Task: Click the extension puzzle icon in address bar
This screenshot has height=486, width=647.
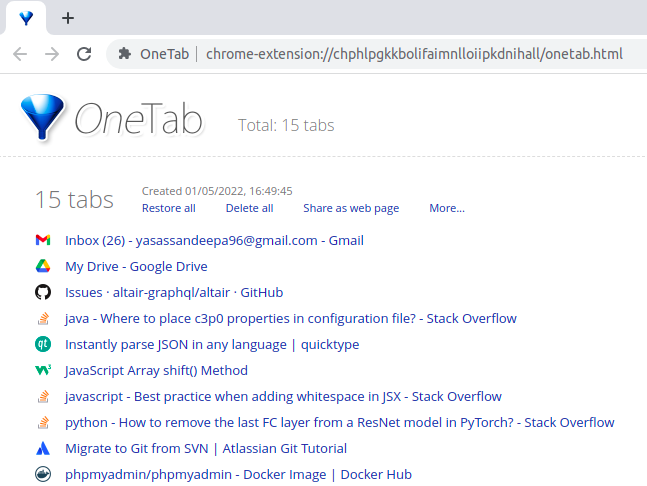Action: pyautogui.click(x=125, y=54)
